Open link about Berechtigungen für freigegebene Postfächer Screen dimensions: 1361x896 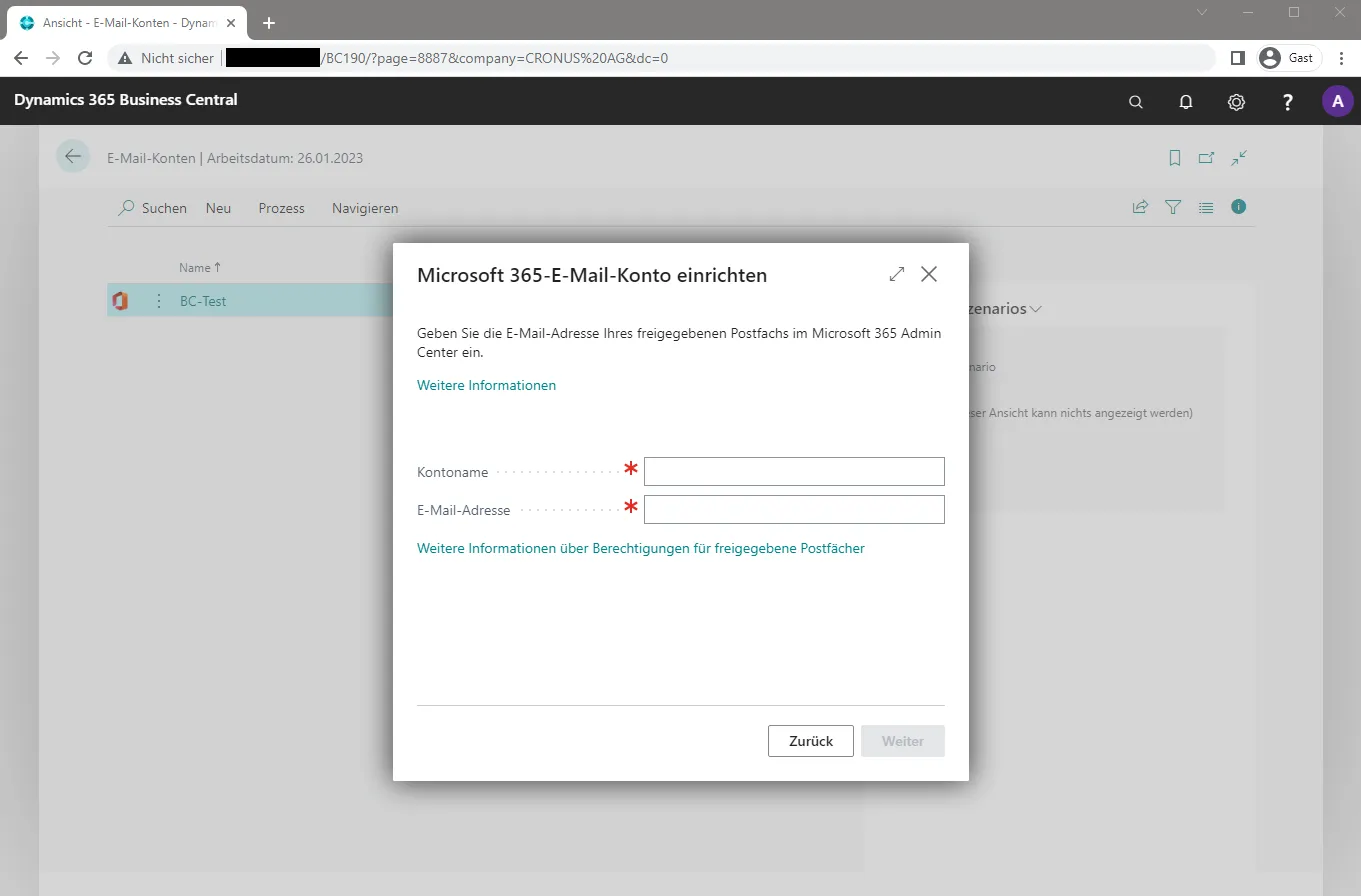click(x=641, y=548)
